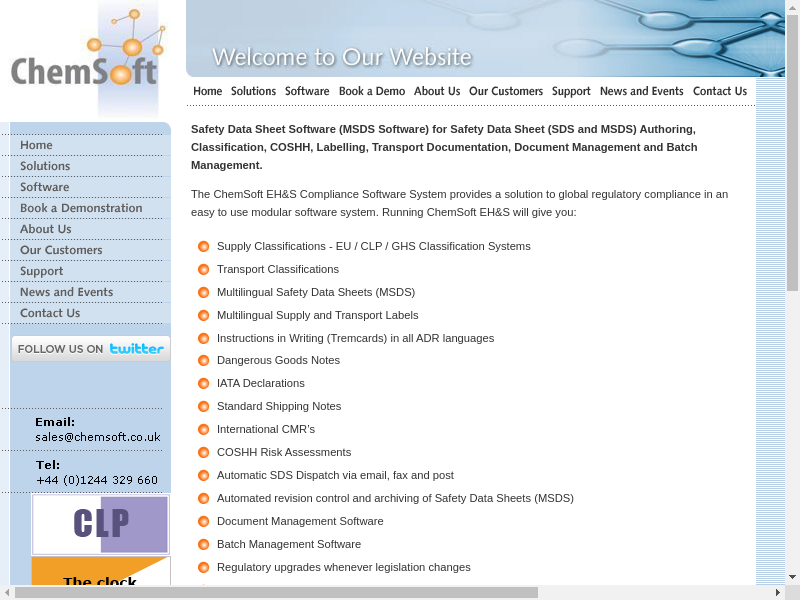Open Contact Us from the top menu

(x=720, y=91)
